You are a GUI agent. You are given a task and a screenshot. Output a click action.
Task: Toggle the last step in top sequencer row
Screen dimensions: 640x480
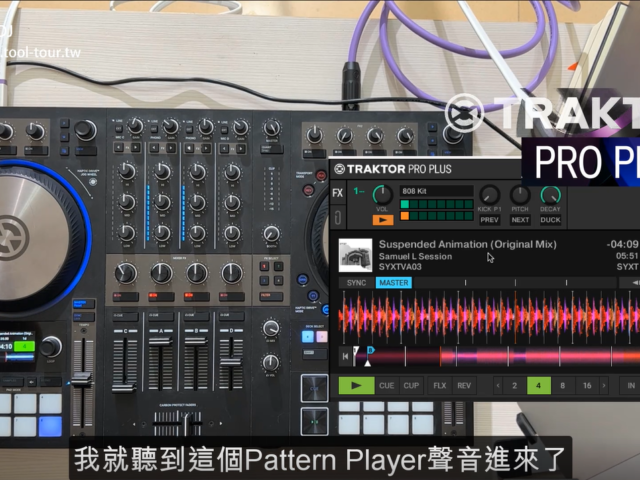469,204
